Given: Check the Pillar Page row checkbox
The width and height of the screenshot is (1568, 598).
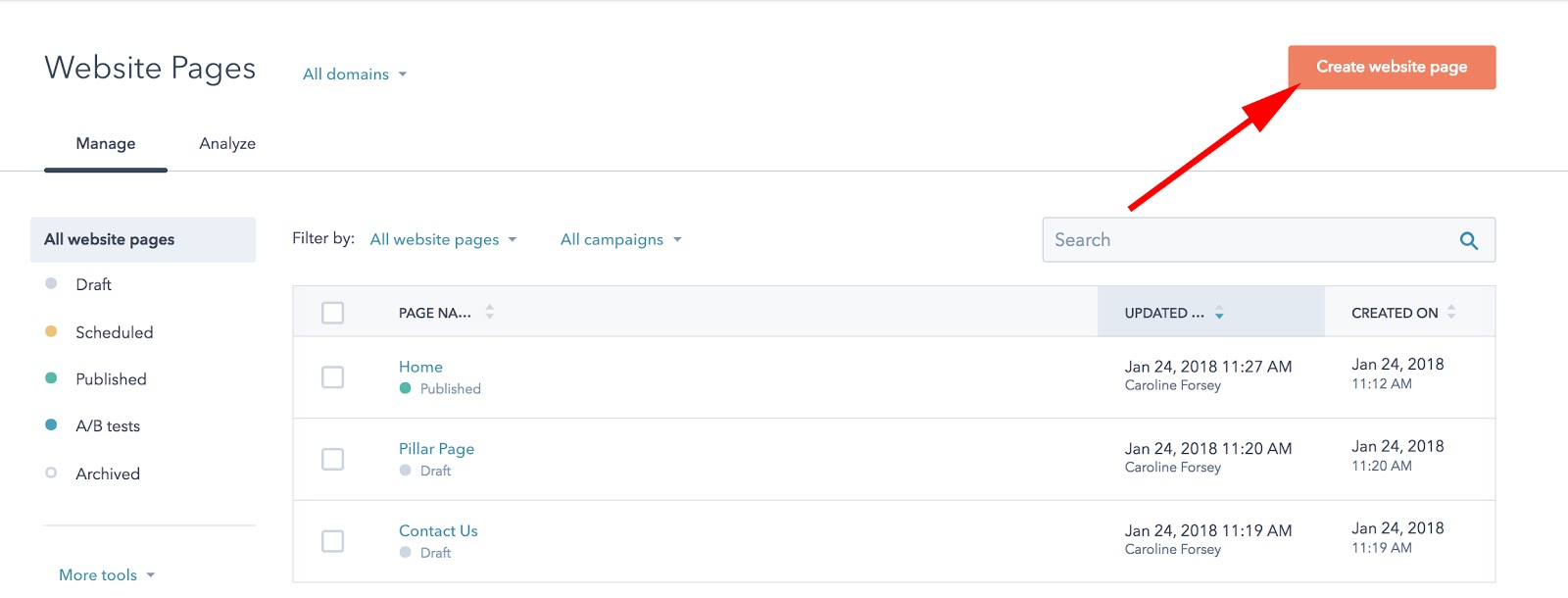Looking at the screenshot, I should tap(333, 459).
